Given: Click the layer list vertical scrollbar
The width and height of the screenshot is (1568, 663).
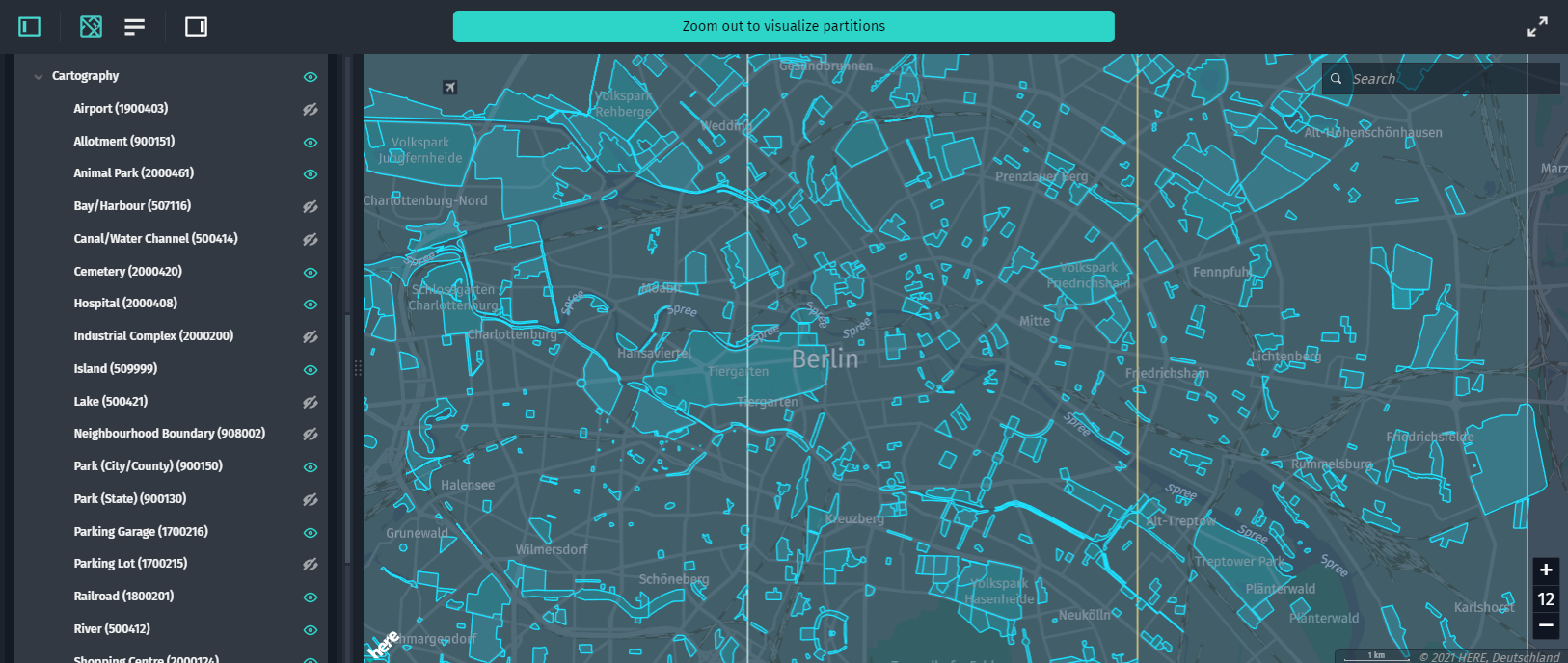Looking at the screenshot, I should pos(348,438).
